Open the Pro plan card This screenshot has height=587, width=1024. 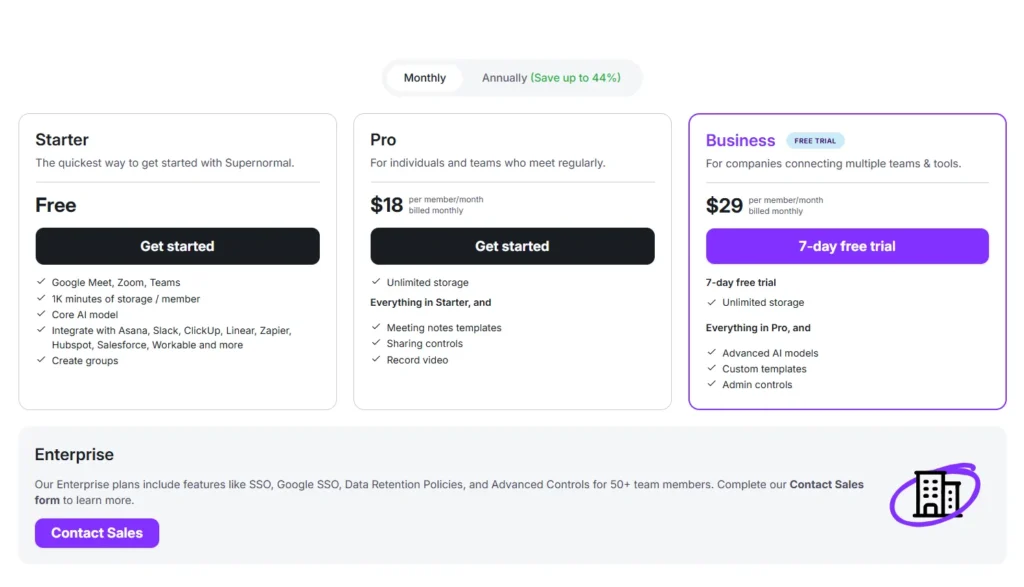point(512,260)
